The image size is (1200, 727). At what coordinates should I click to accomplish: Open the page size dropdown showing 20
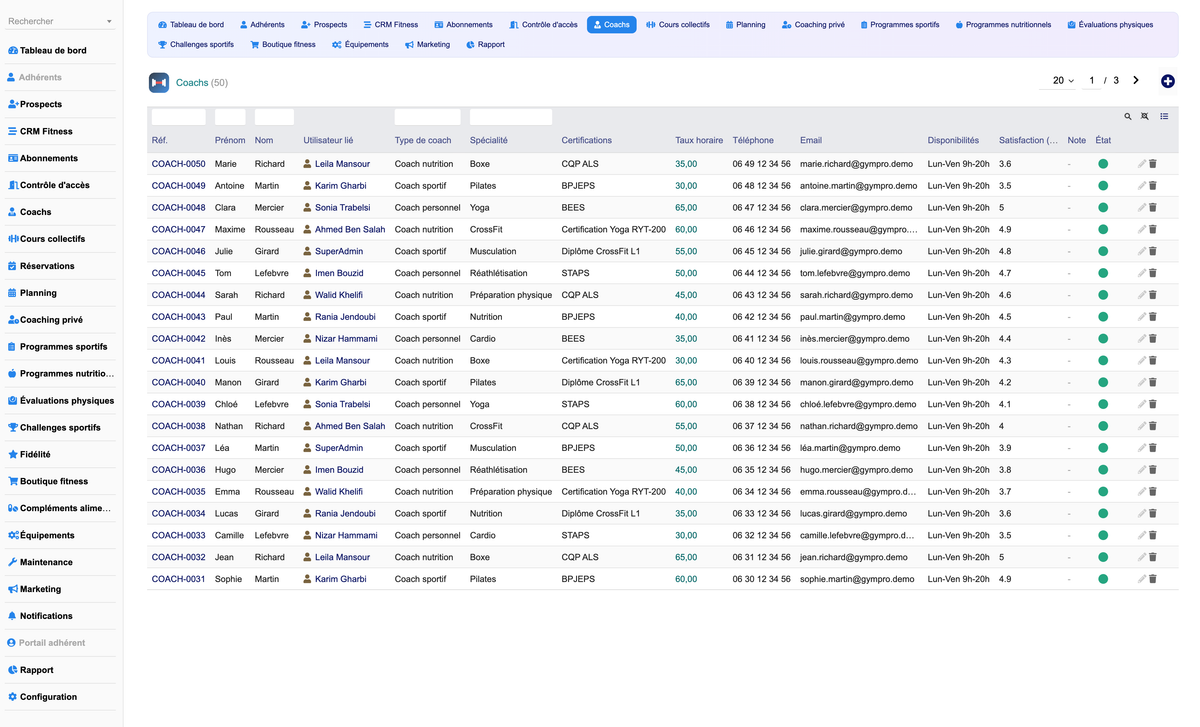[x=1063, y=81]
